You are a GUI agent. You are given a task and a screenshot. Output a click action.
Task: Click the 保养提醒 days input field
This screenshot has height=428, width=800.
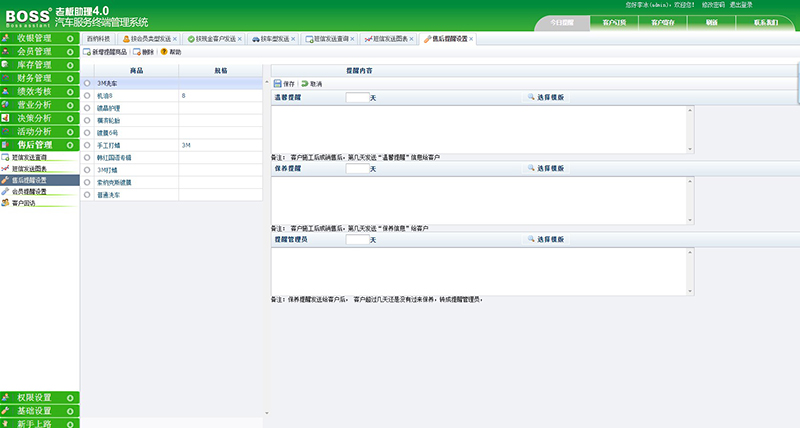click(x=357, y=169)
